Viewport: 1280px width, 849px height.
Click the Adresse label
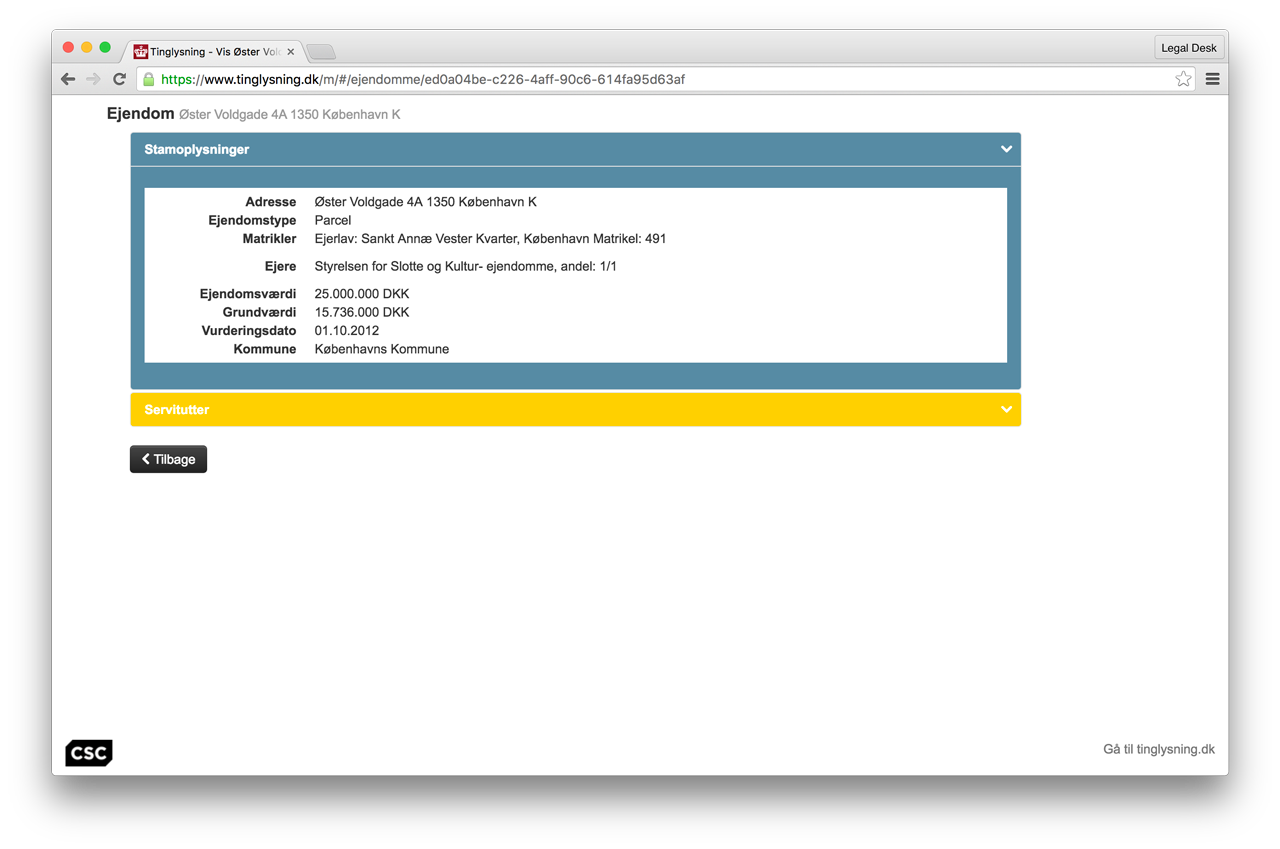[x=271, y=202]
